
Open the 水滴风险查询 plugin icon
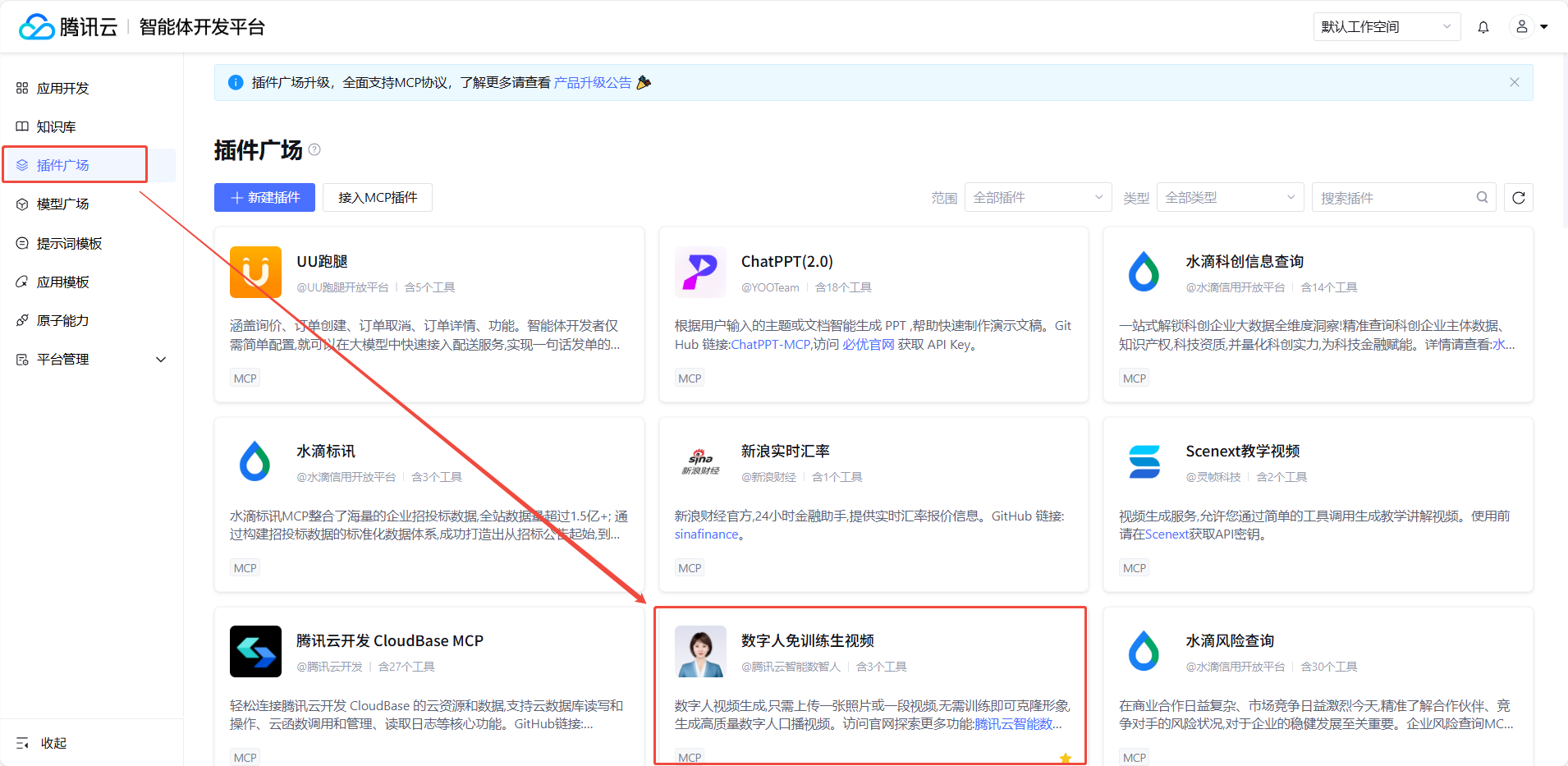[1144, 651]
